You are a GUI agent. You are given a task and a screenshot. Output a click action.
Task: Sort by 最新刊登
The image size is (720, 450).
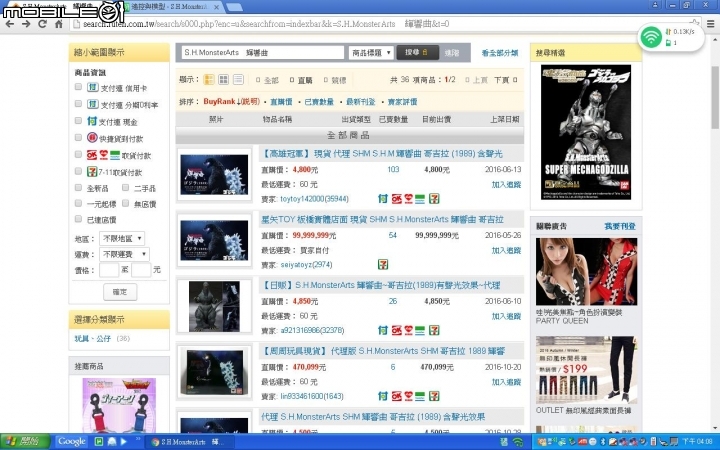(360, 102)
